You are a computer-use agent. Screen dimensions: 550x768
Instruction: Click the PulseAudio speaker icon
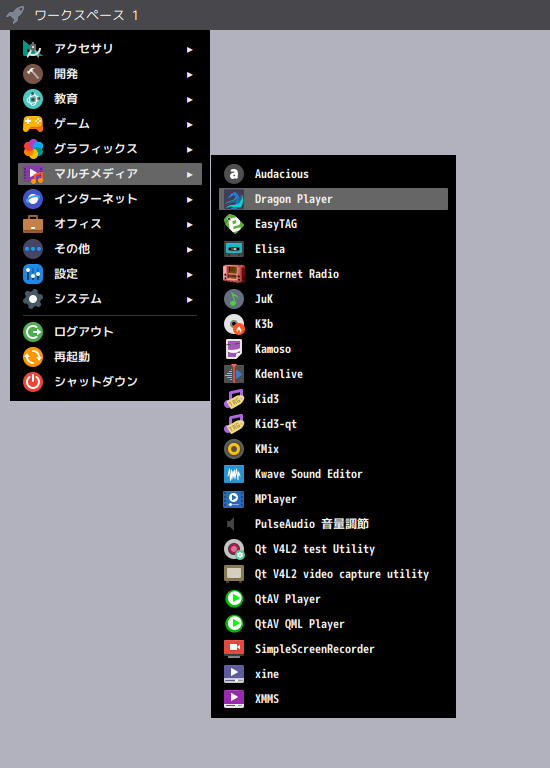[231, 524]
